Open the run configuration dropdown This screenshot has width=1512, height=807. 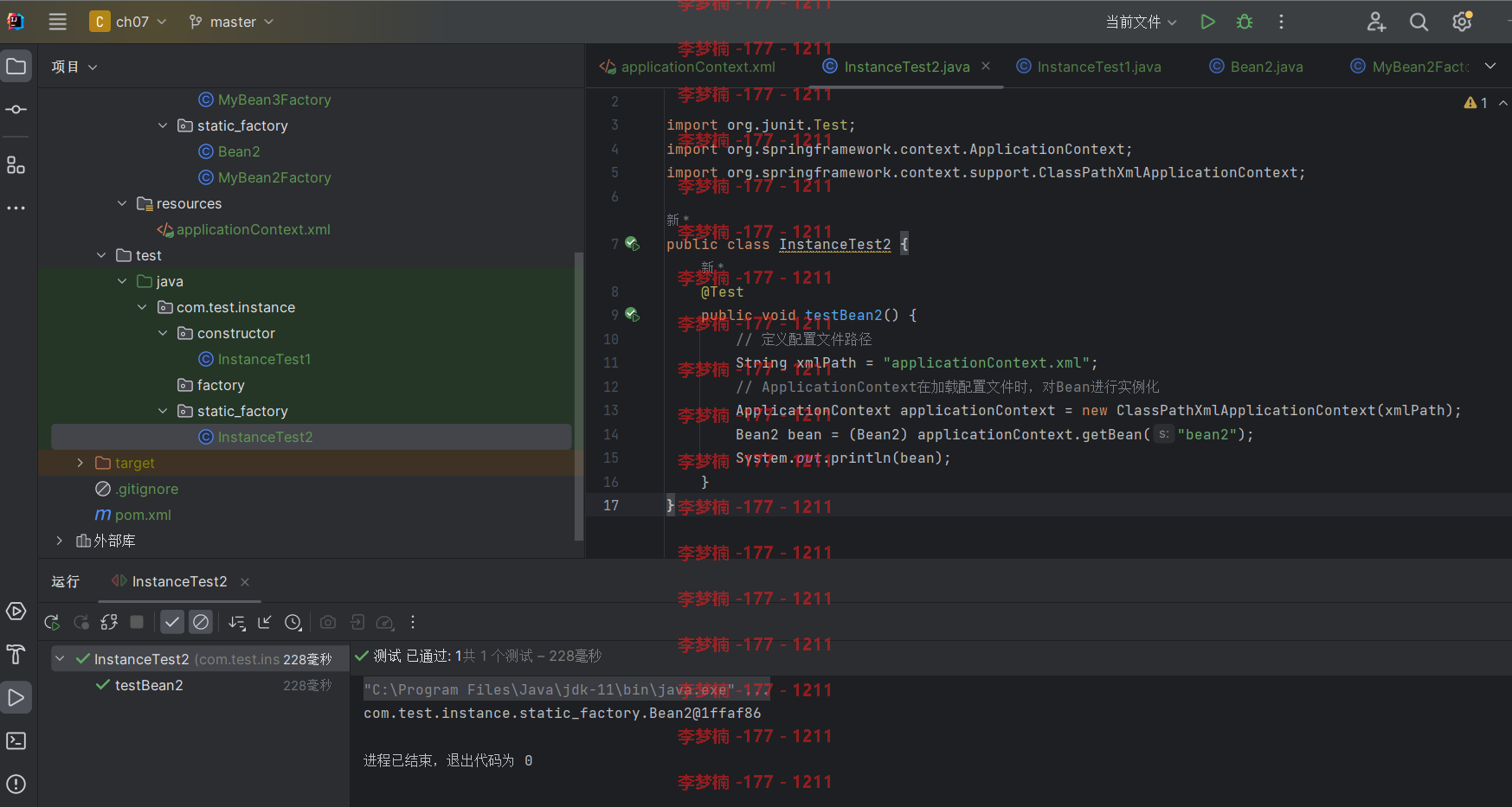pos(1142,22)
